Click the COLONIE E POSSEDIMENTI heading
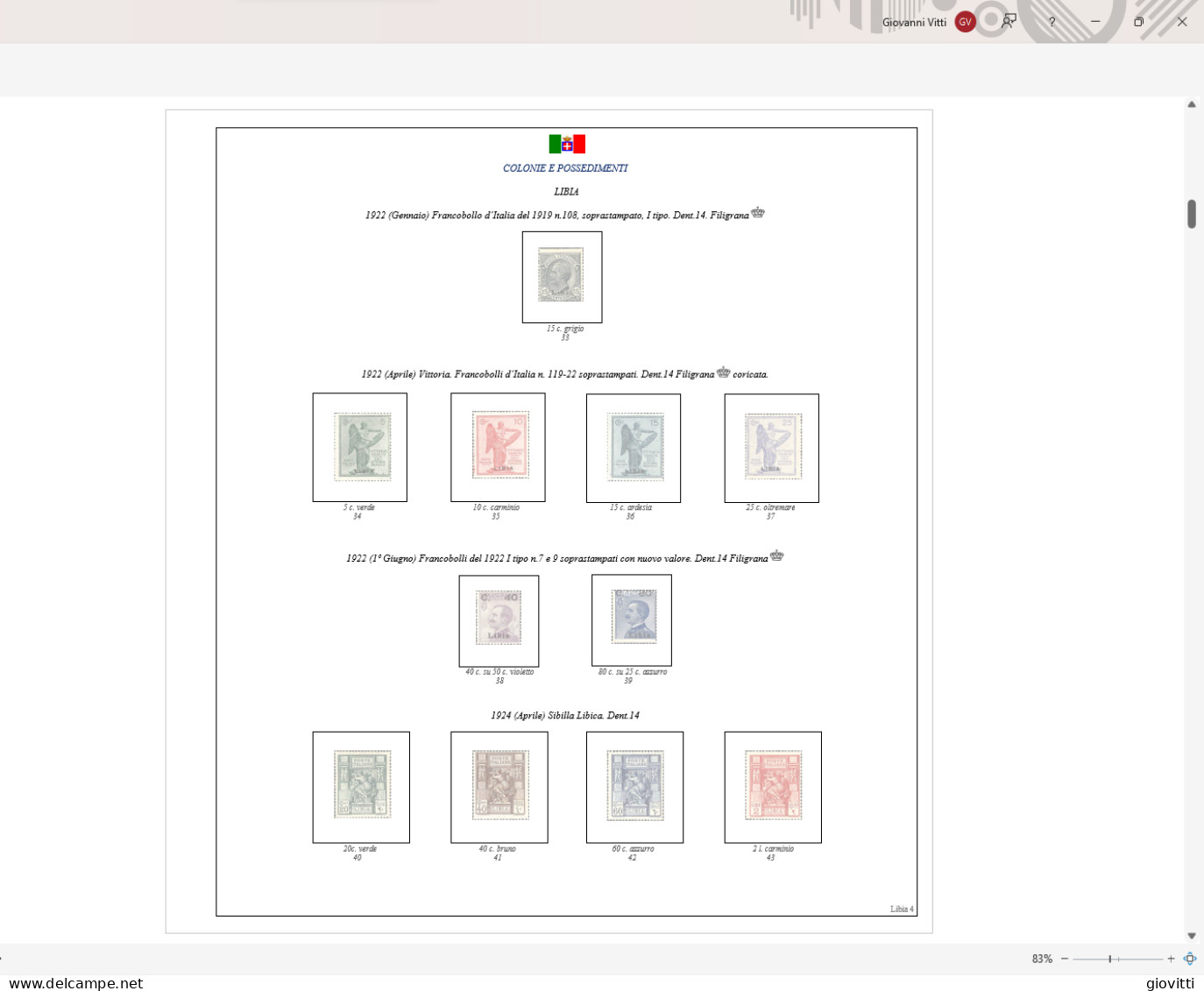 click(565, 168)
